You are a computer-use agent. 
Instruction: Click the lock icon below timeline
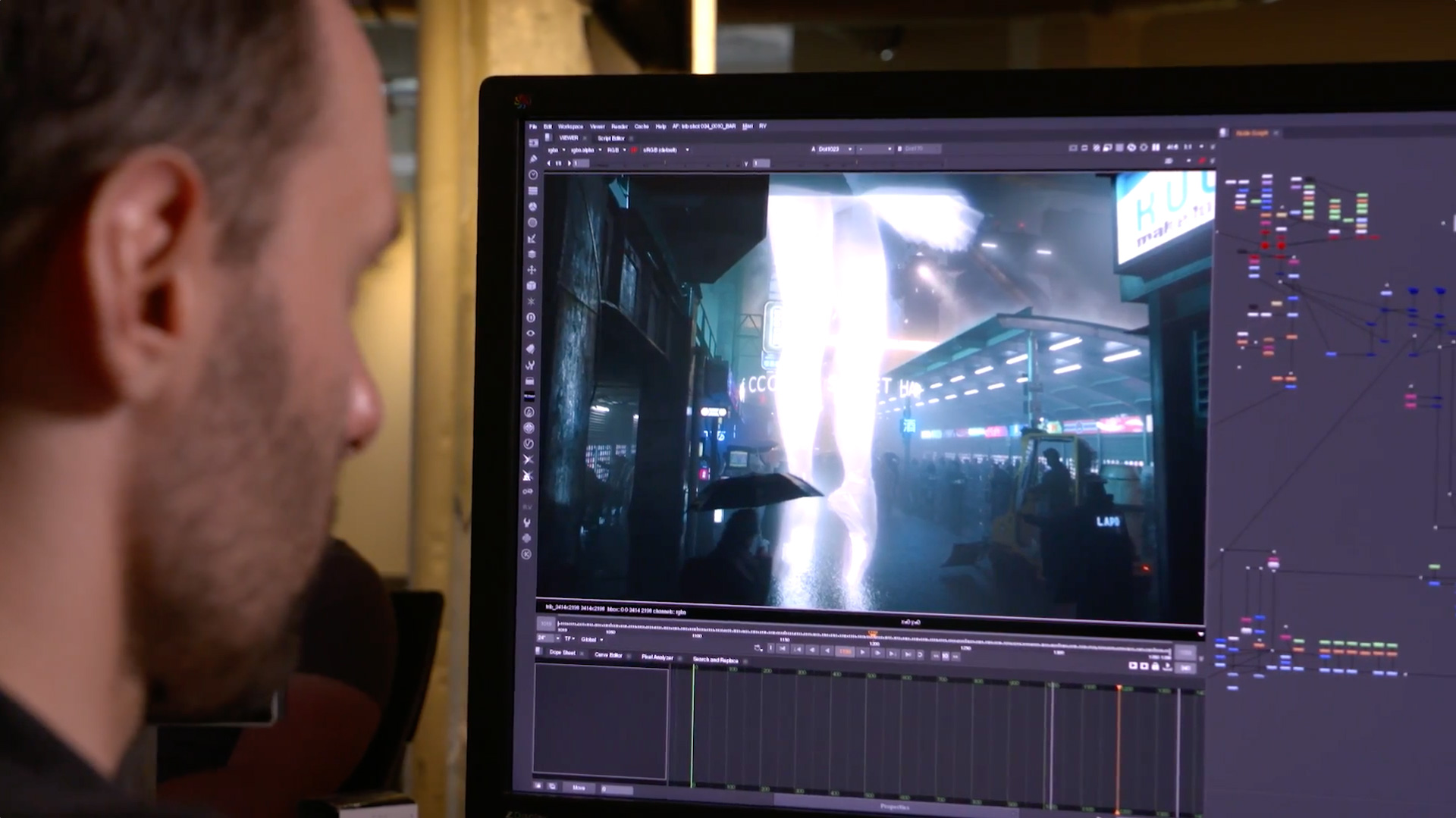coord(1155,666)
